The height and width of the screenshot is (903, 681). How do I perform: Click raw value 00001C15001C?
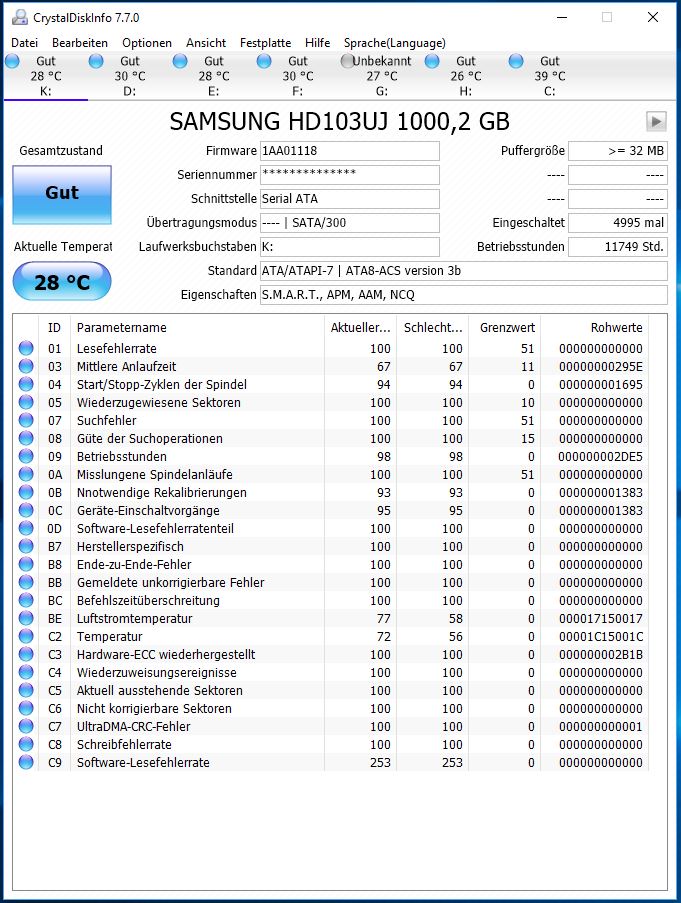coord(601,636)
